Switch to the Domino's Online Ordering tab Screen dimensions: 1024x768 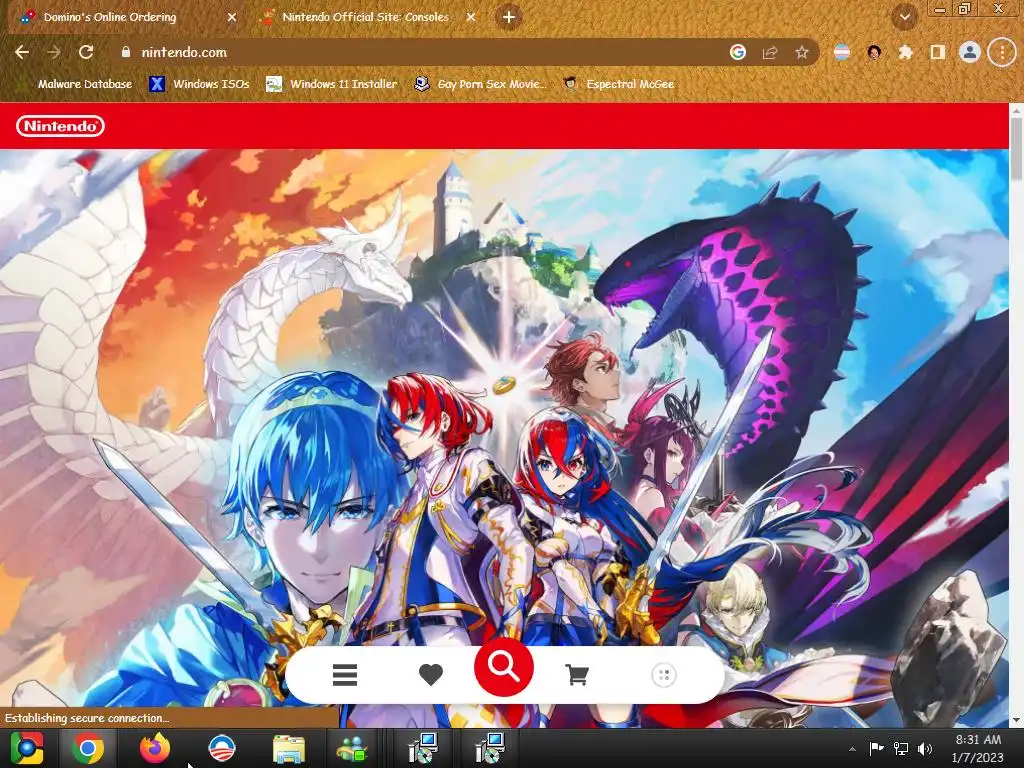coord(128,17)
